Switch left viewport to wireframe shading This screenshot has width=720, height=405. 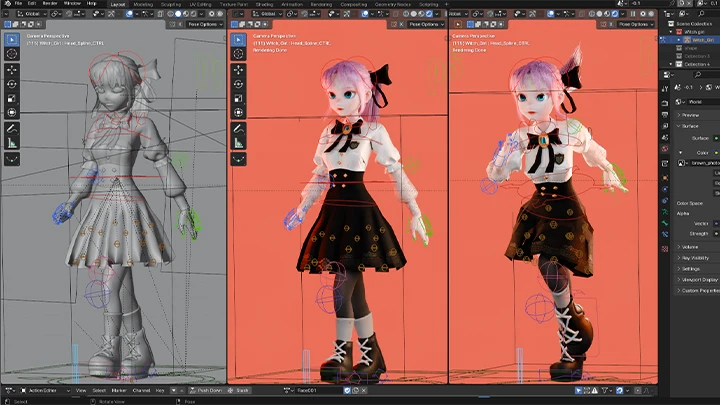click(170, 14)
